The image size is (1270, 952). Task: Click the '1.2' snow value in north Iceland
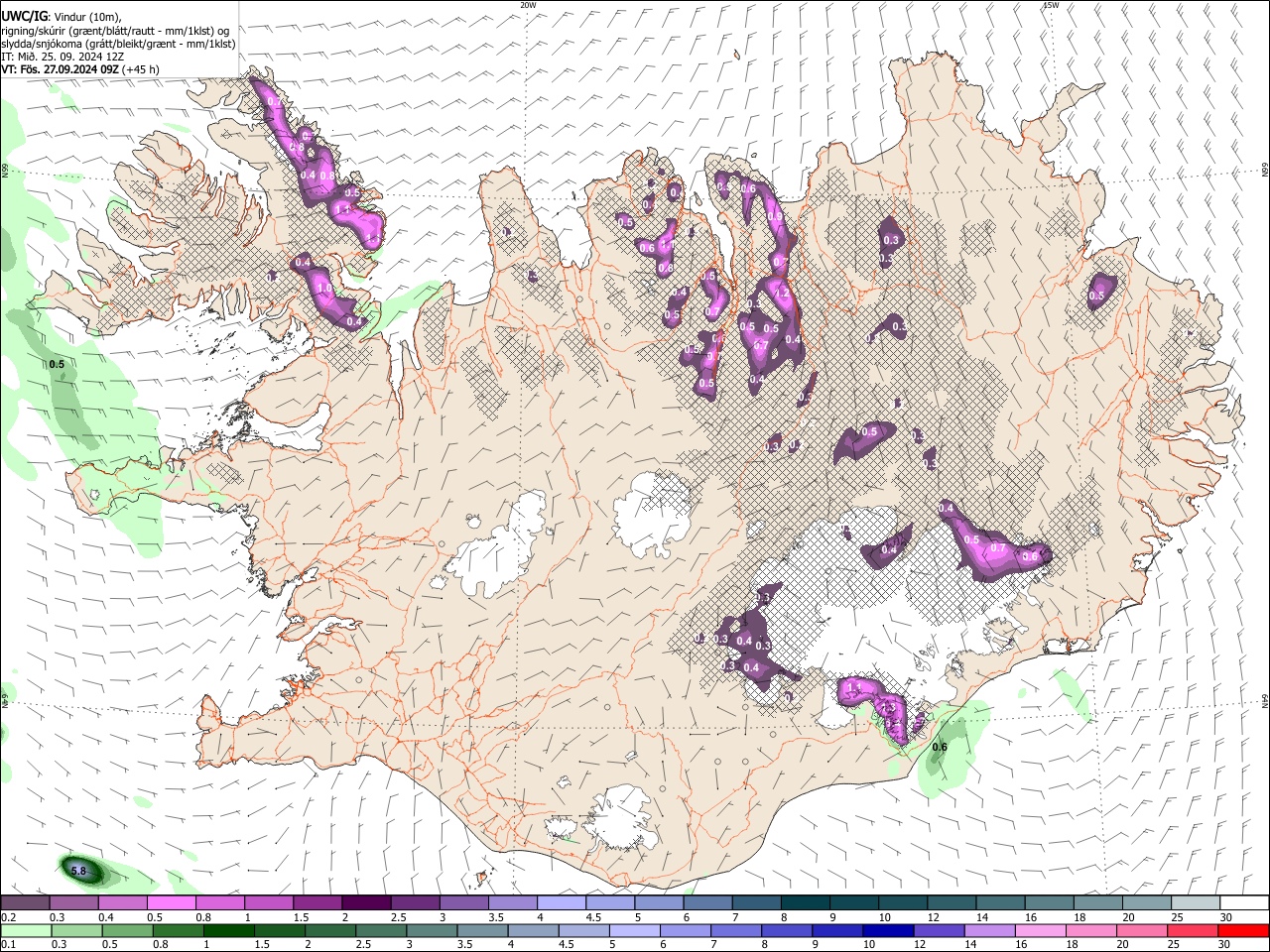pyautogui.click(x=782, y=294)
